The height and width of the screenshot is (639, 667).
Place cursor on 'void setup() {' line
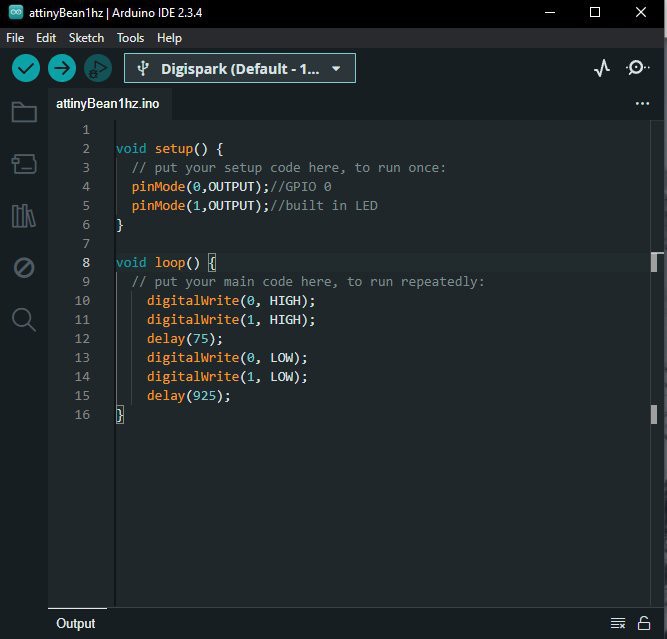[169, 148]
